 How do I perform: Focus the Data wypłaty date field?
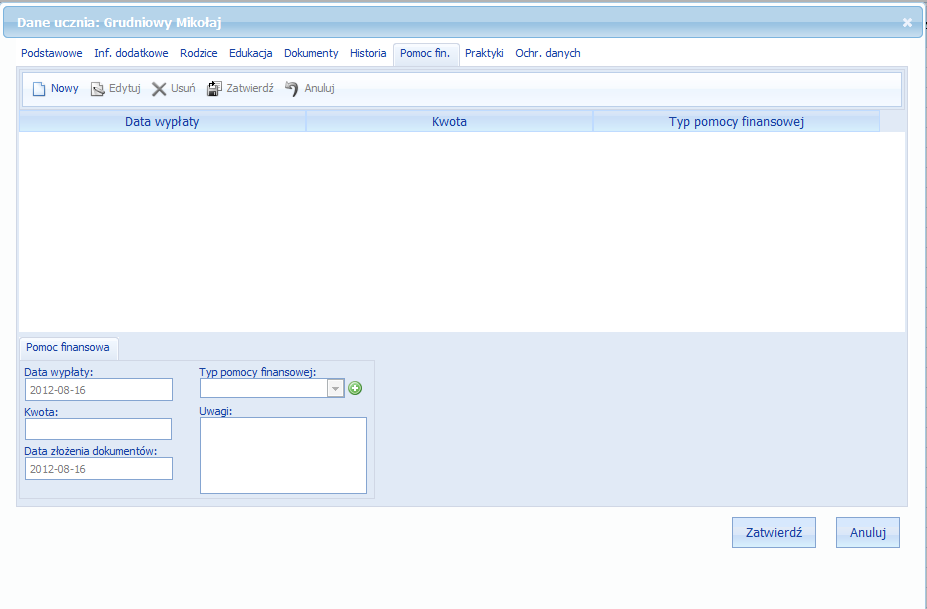(x=99, y=390)
